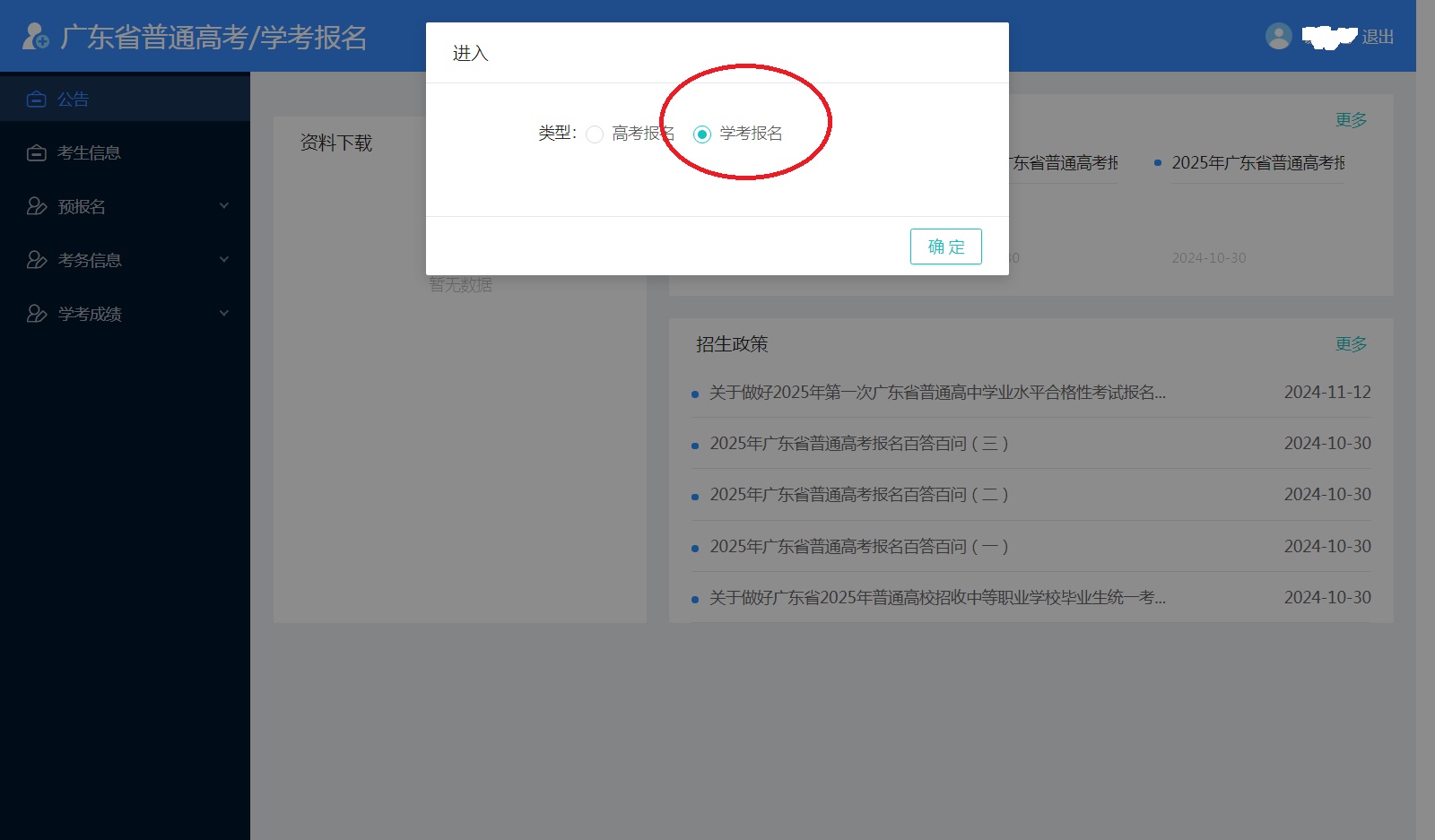Log out via 退出 link
Image resolution: width=1435 pixels, height=840 pixels.
pos(1378,37)
